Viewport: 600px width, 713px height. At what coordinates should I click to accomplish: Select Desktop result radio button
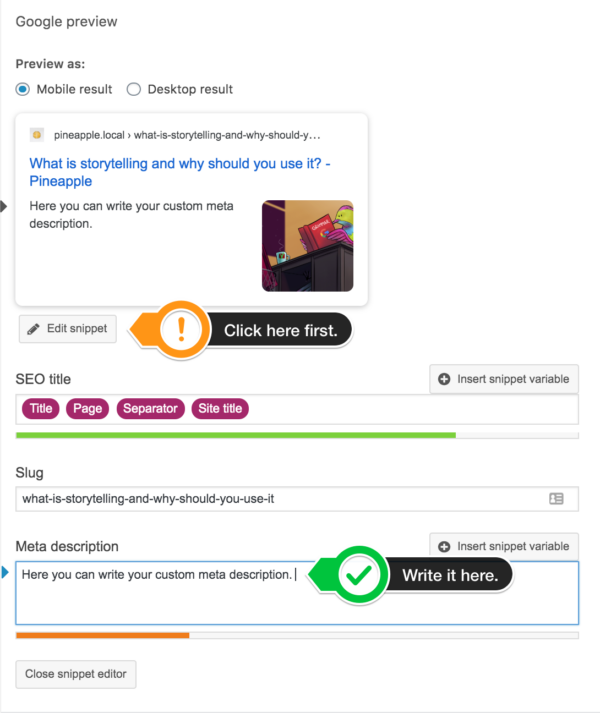coord(134,89)
